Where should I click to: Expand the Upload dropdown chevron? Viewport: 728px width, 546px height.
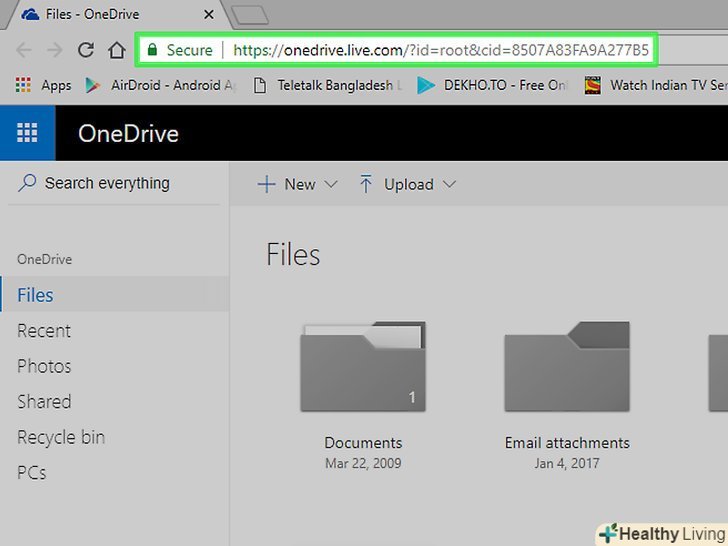pyautogui.click(x=449, y=184)
